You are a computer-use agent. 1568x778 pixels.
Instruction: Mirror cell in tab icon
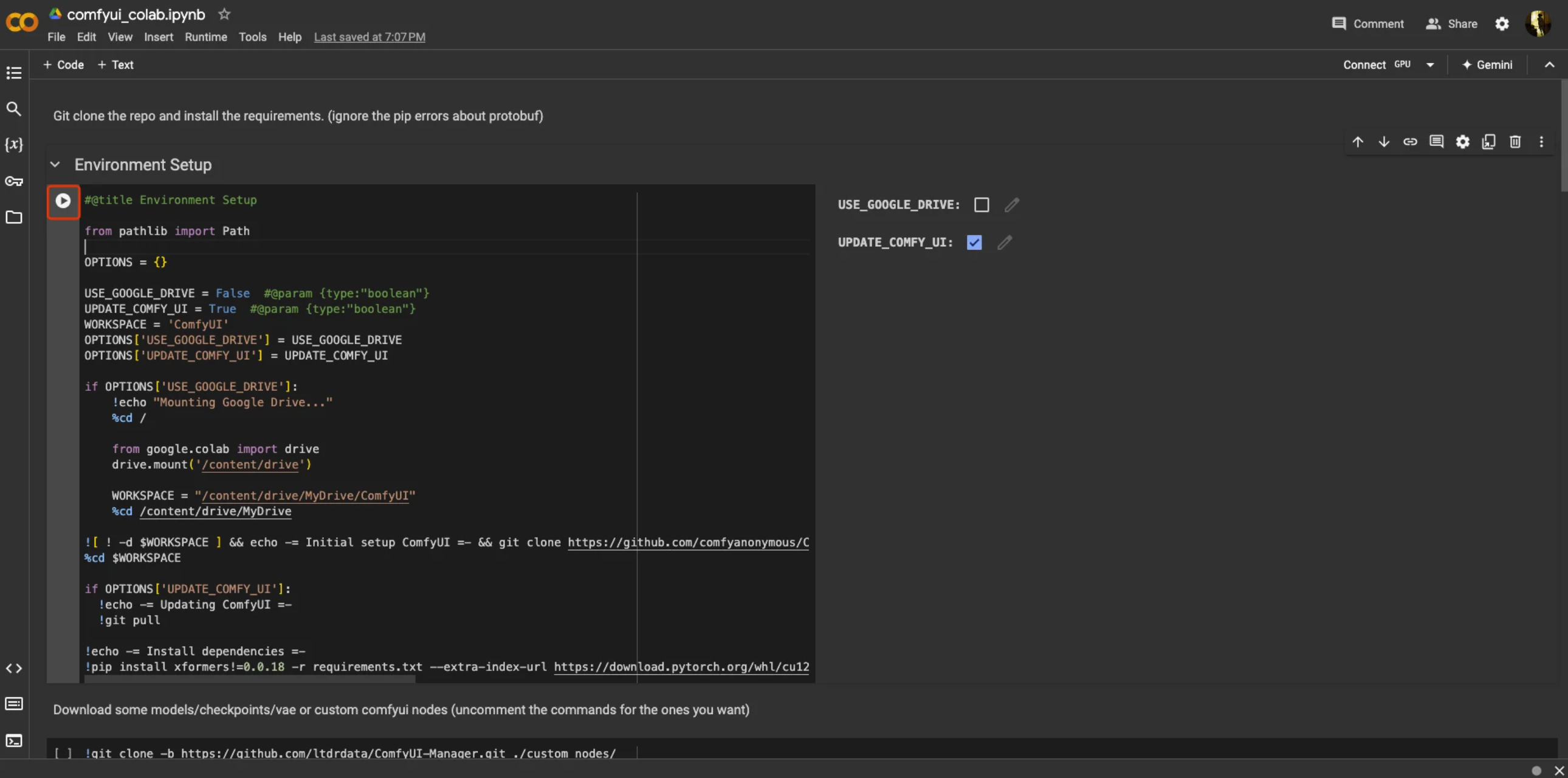click(1488, 142)
